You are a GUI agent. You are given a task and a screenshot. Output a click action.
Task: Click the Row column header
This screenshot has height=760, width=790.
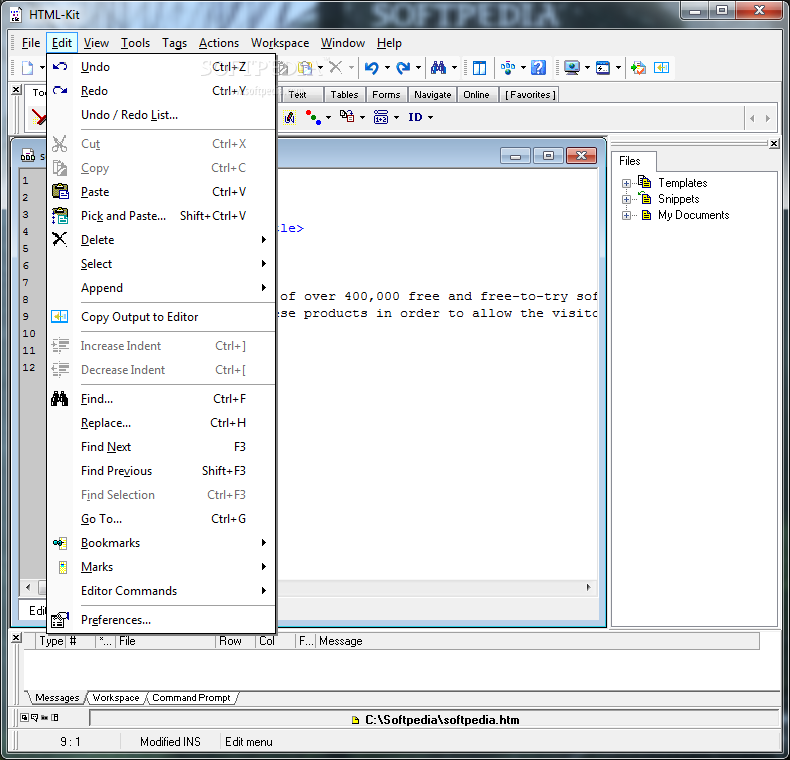point(235,641)
